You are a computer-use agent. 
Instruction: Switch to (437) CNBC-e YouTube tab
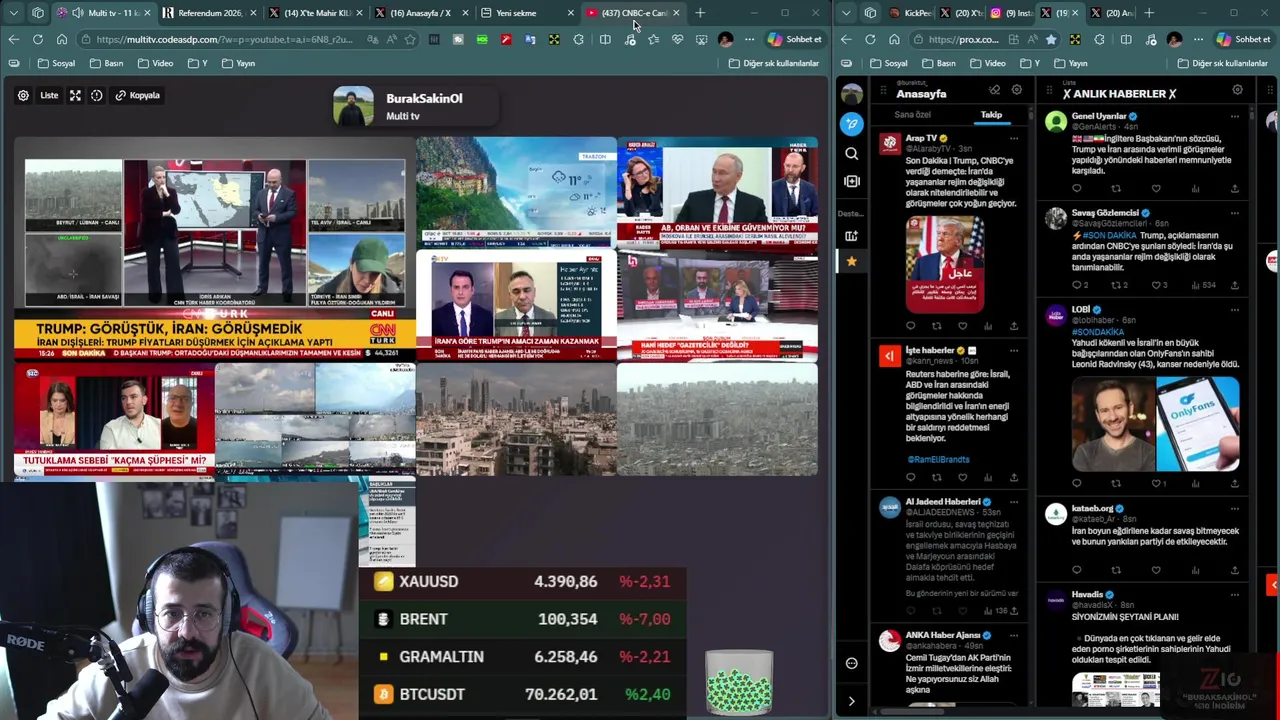[632, 13]
